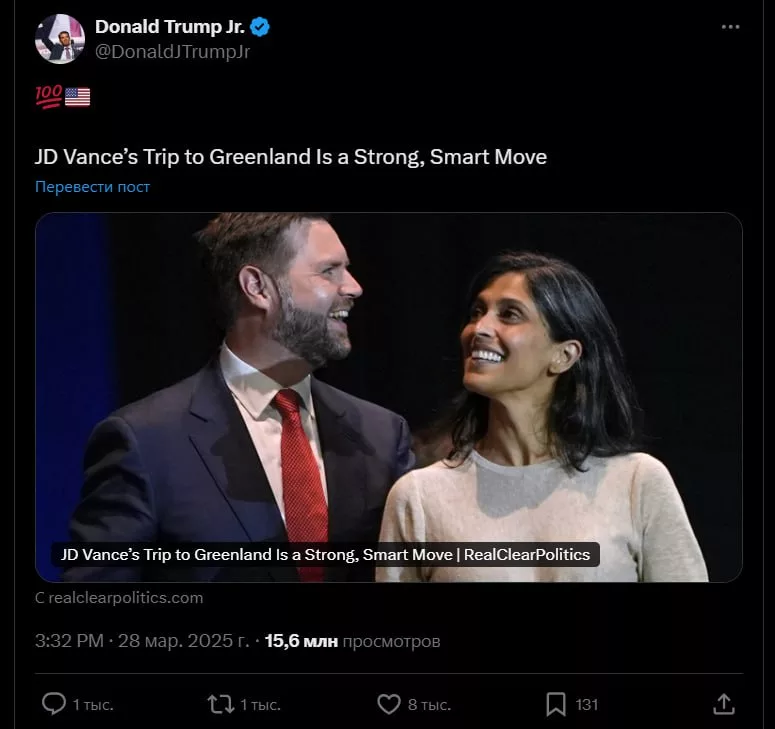775x729 pixels.
Task: Click the 131 bookmarks count
Action: 587,704
